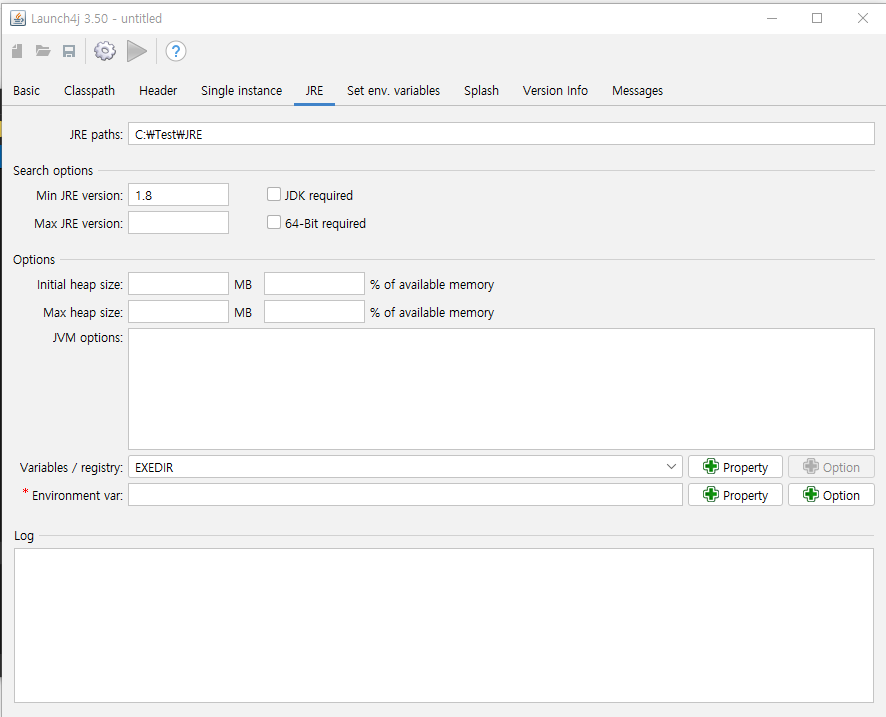Tick the 64-Bit required checkbox
The image size is (886, 717).
click(273, 222)
